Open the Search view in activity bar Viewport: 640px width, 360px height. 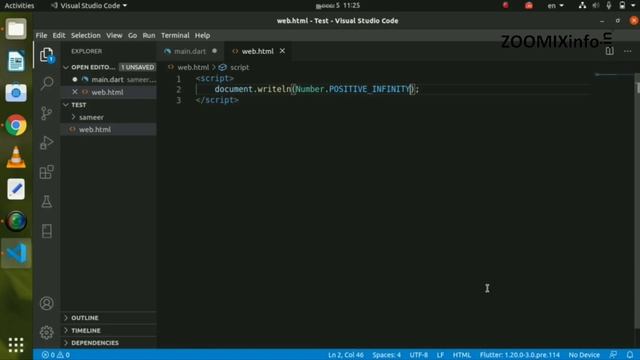pyautogui.click(x=47, y=83)
